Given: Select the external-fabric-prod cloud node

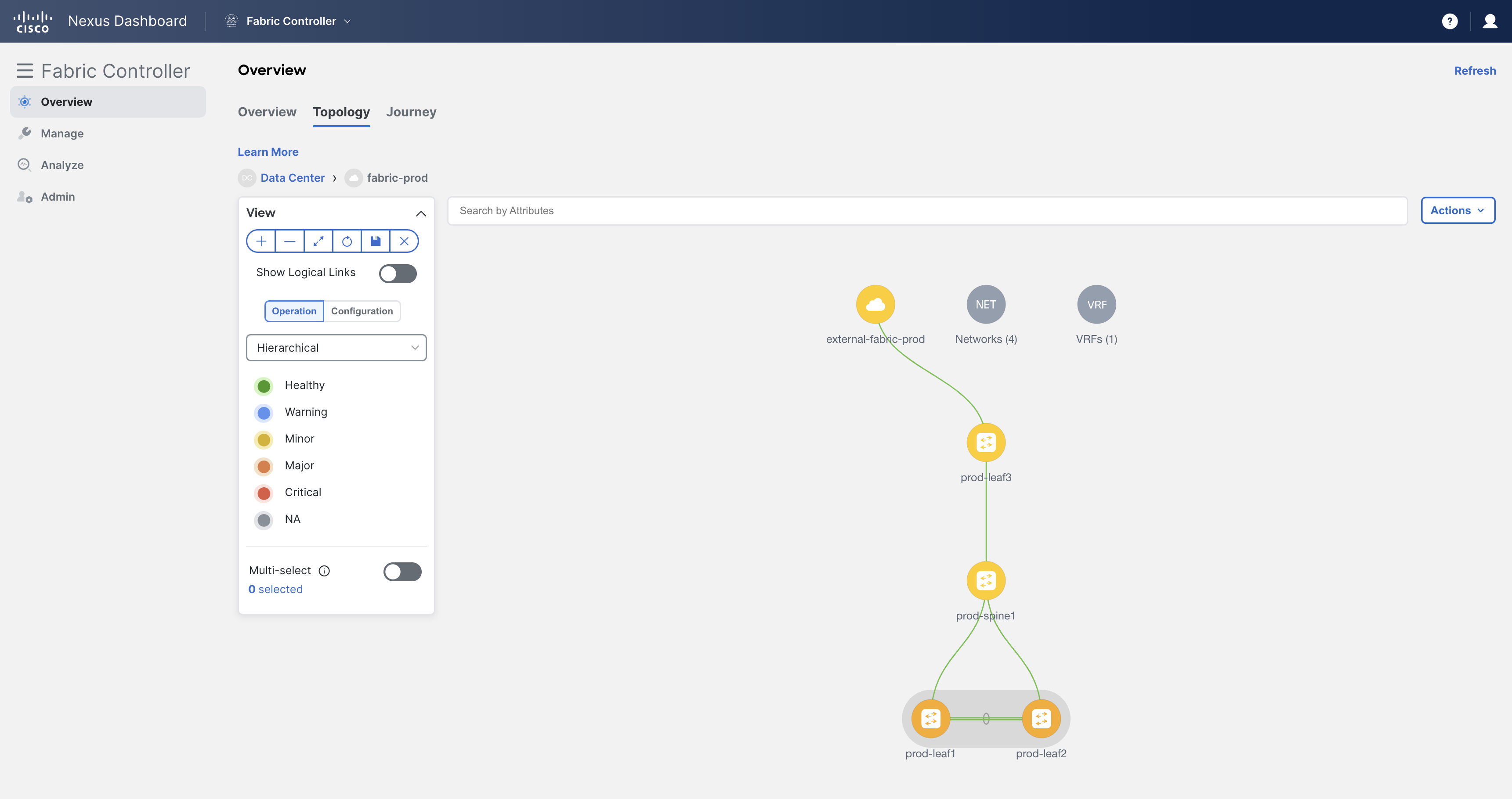Looking at the screenshot, I should pyautogui.click(x=875, y=305).
